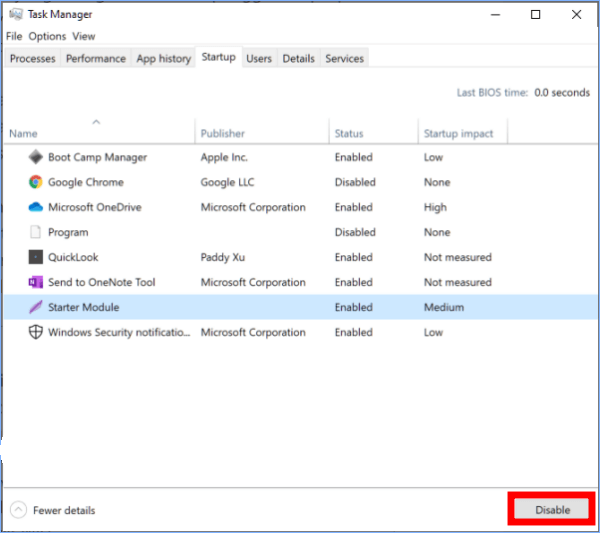
Task: Click Paddy Xu publisher cell
Action: coord(223,257)
